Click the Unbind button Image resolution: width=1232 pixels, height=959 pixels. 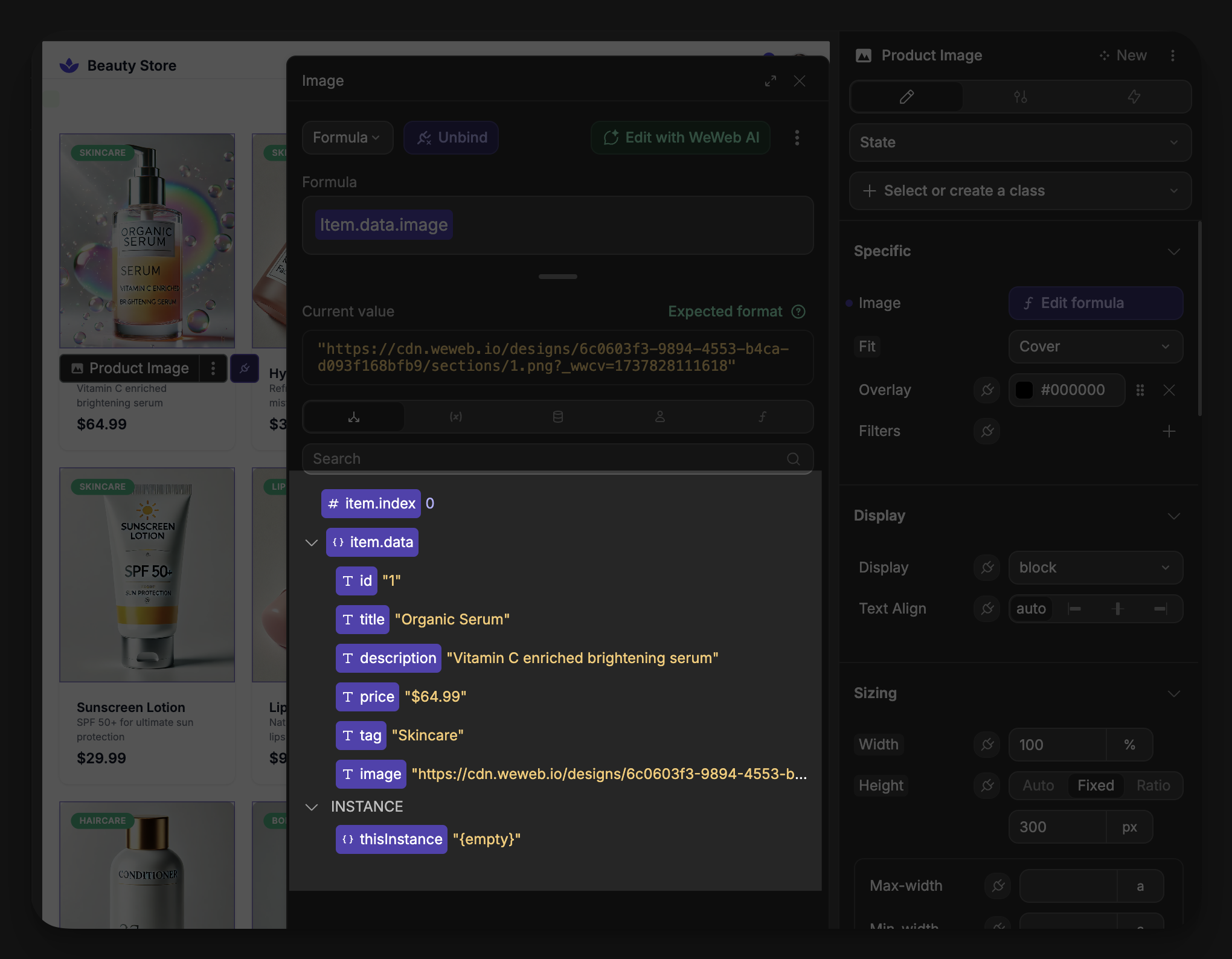(451, 138)
